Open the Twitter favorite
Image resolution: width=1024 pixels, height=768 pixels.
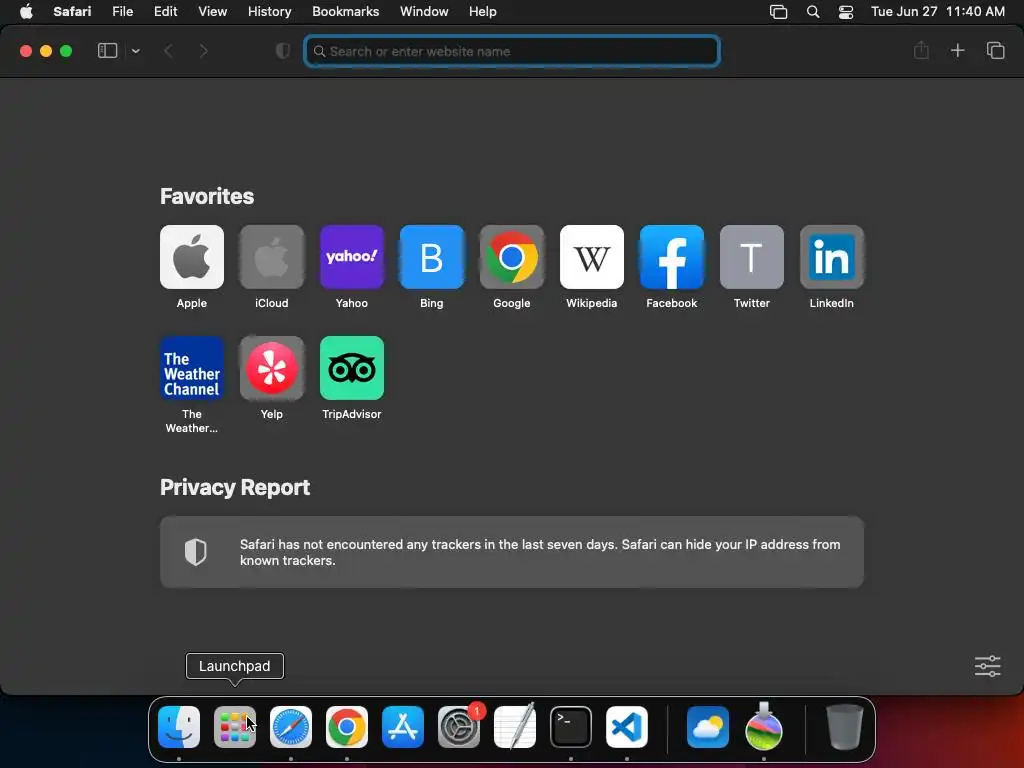click(752, 257)
